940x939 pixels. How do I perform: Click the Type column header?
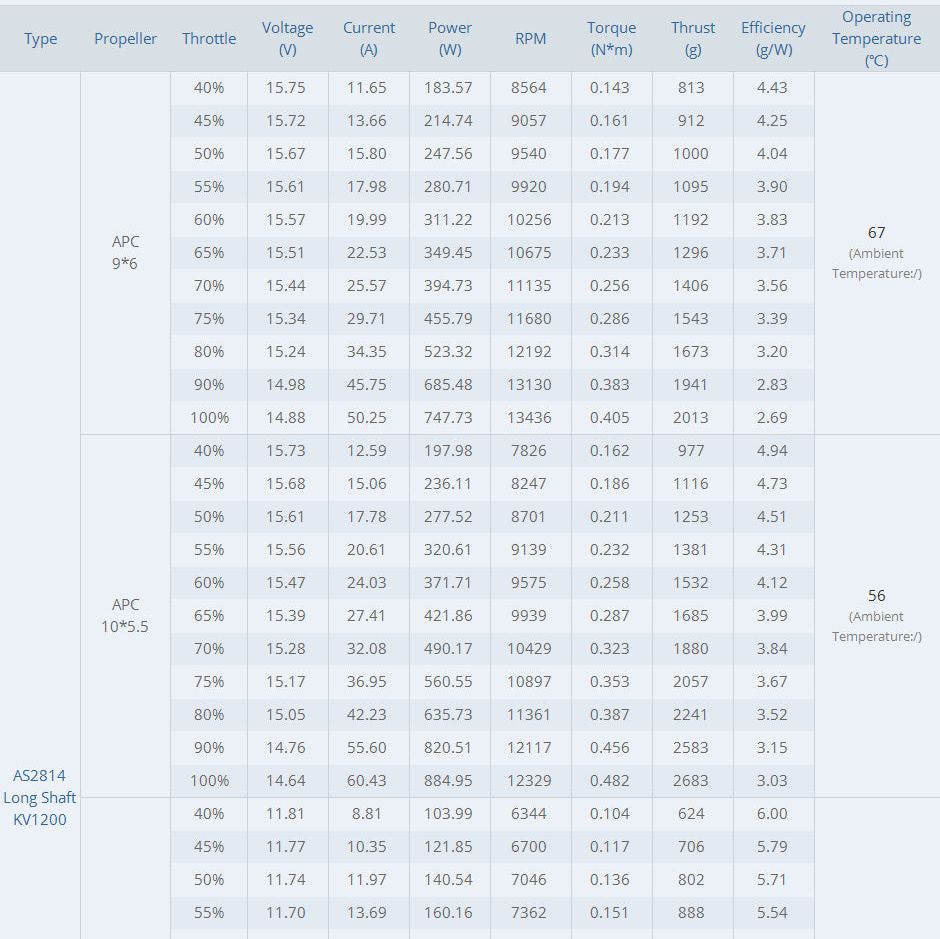[x=41, y=39]
